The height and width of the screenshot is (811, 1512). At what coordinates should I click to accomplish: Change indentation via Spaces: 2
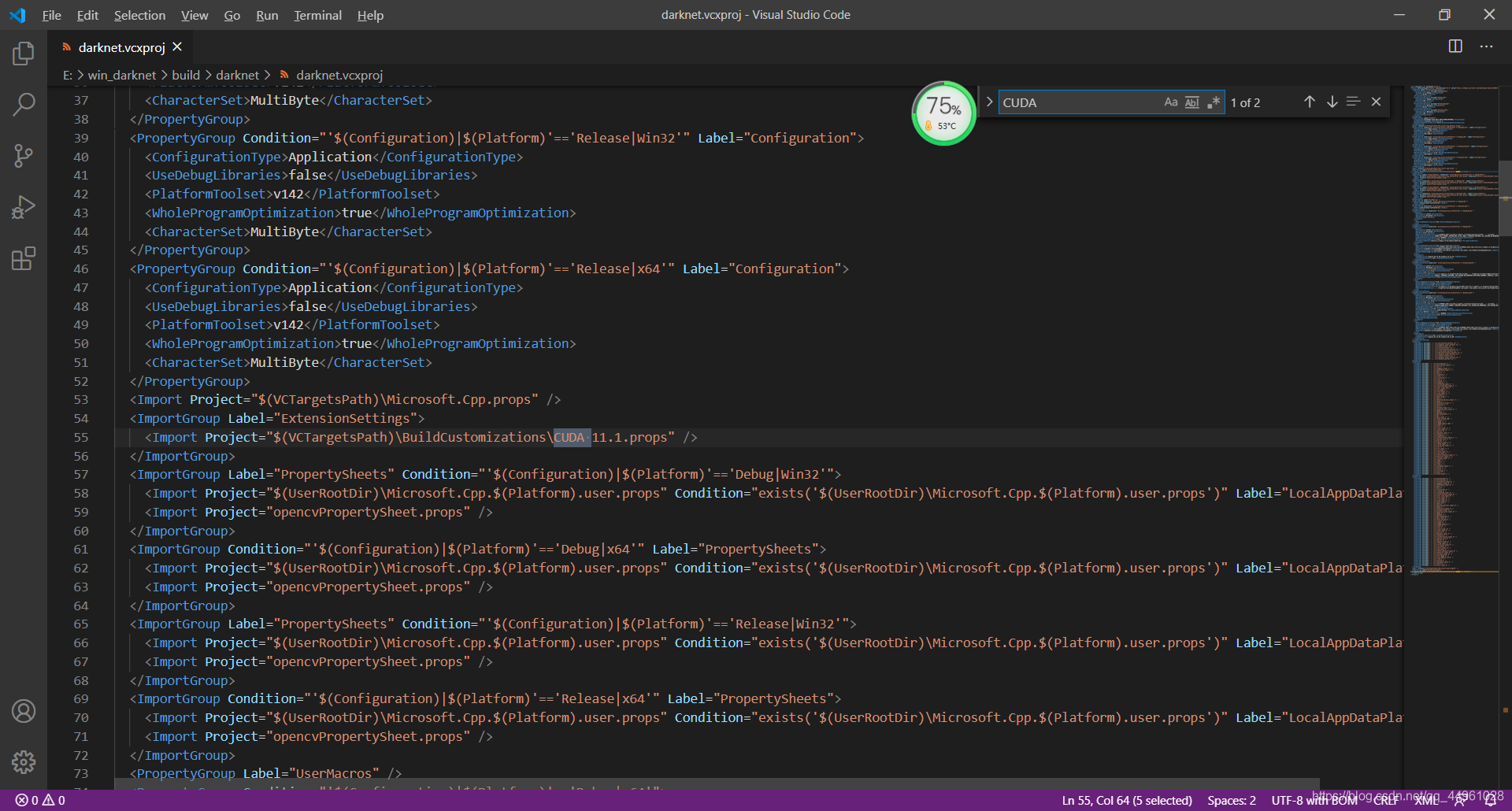click(1232, 800)
